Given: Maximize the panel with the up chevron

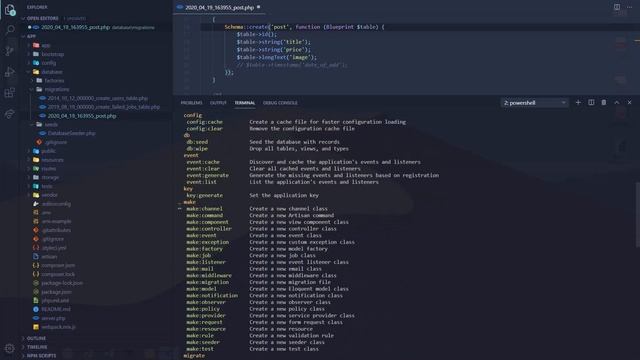Looking at the screenshot, I should pos(617,102).
